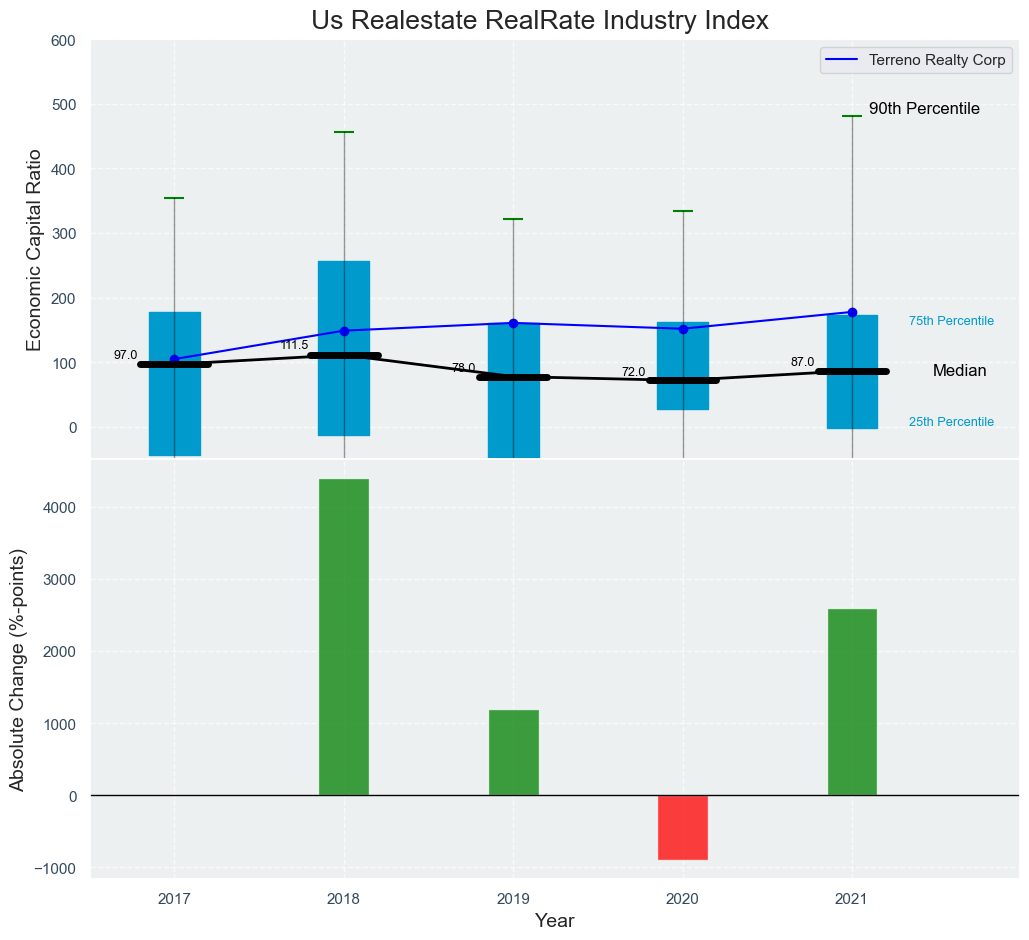This screenshot has height=940, width=1029.
Task: Click the 2021 median value label 87.0
Action: (x=802, y=362)
